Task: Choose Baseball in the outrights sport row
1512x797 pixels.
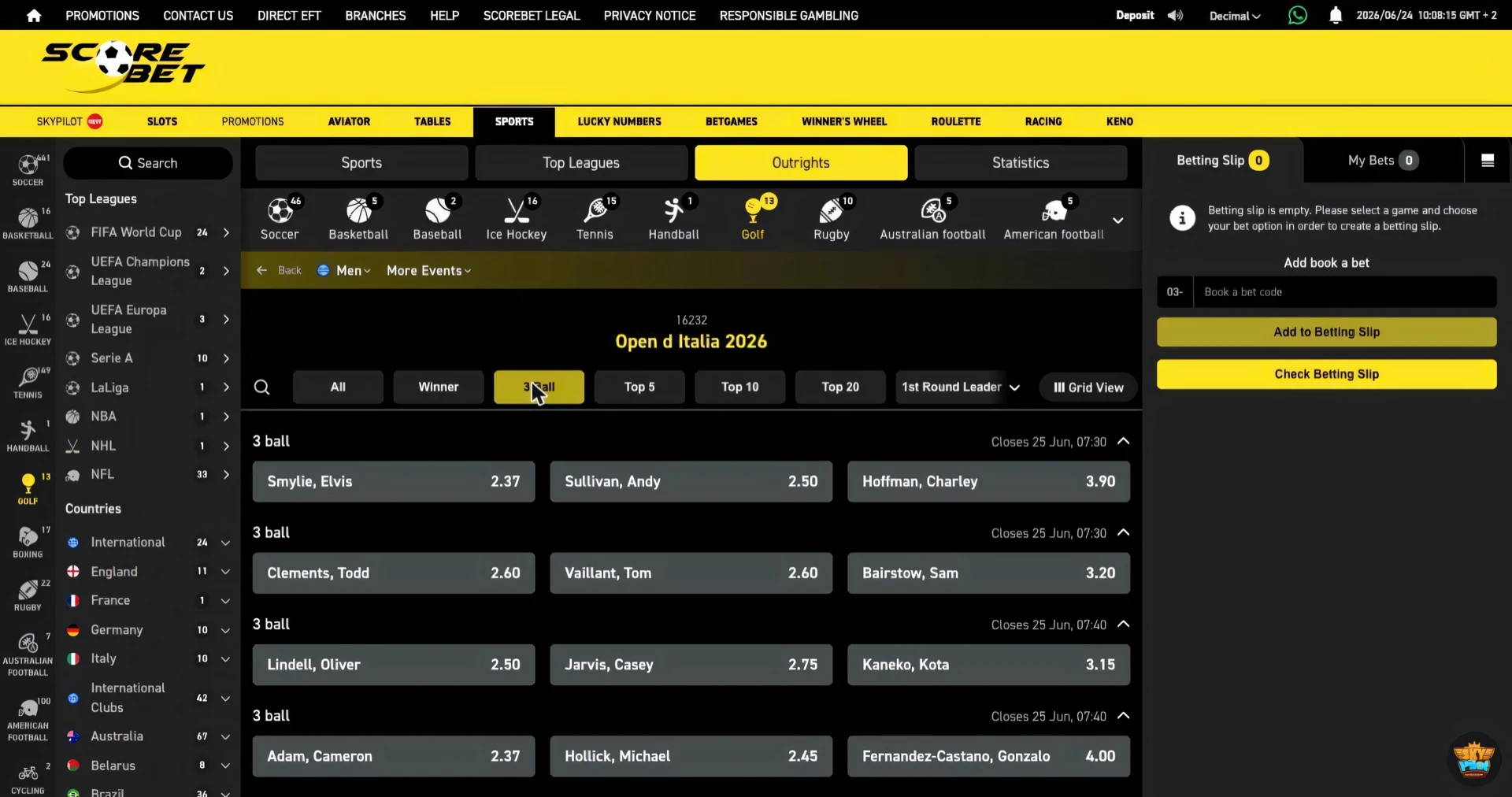Action: (437, 218)
